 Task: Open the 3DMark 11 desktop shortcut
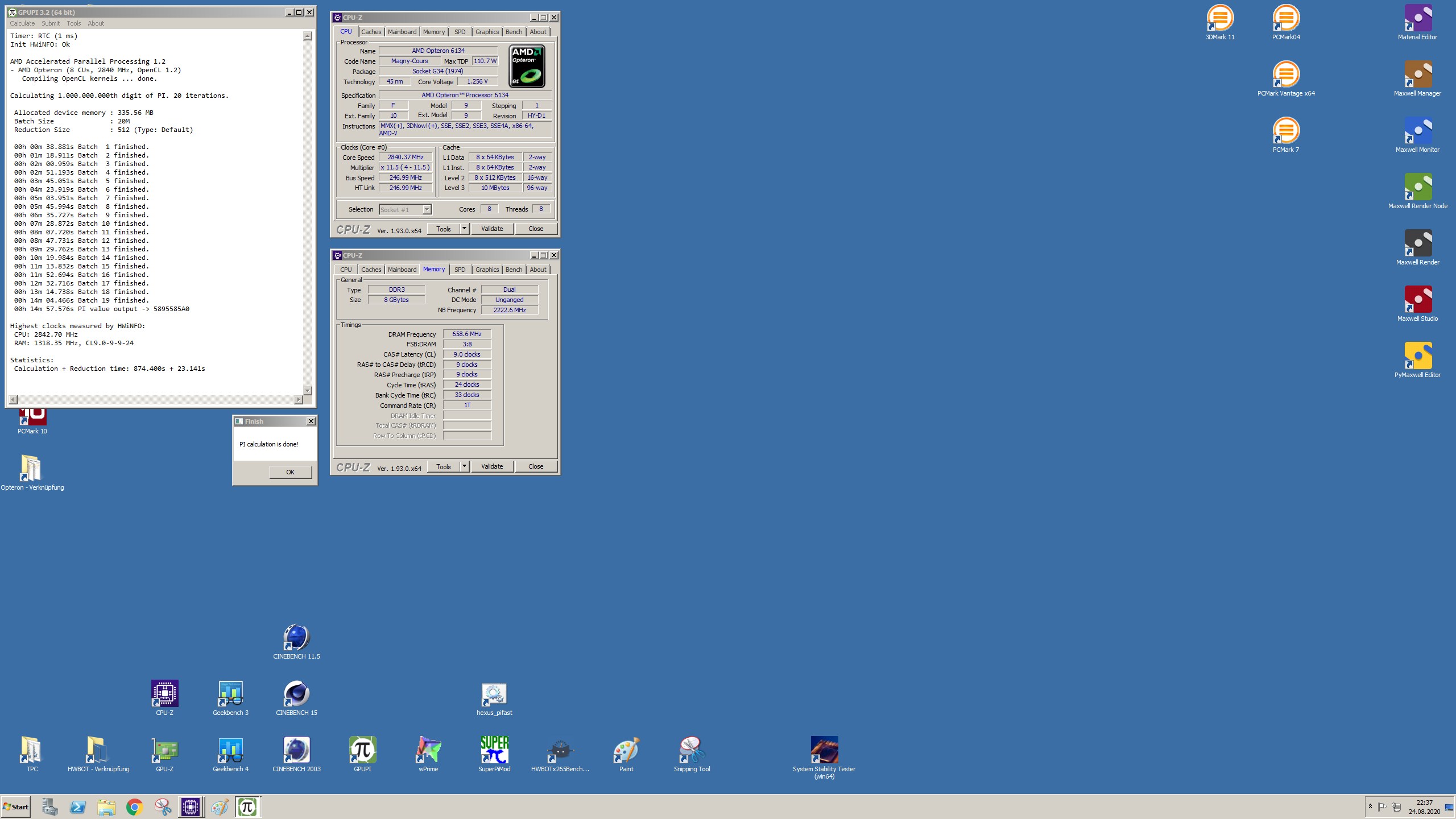(x=1220, y=23)
